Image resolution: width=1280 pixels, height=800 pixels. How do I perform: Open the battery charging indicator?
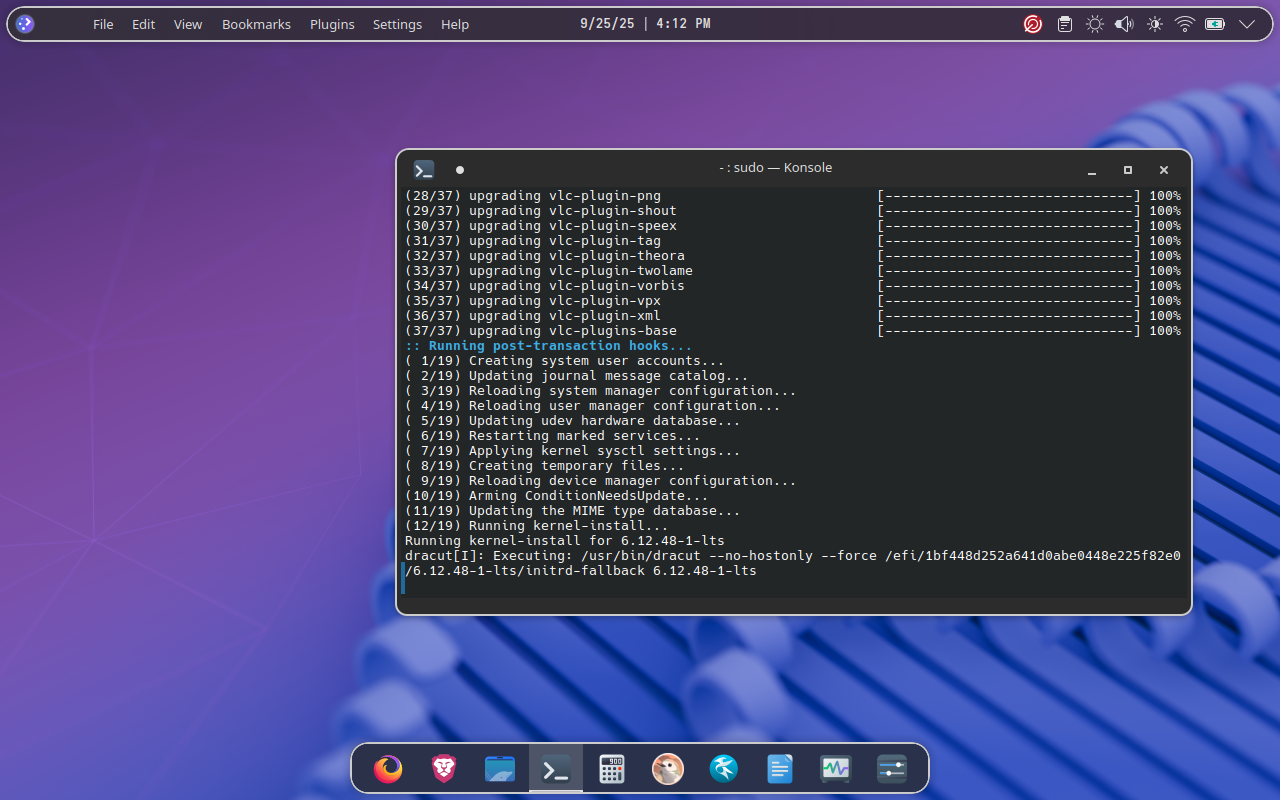click(x=1215, y=24)
